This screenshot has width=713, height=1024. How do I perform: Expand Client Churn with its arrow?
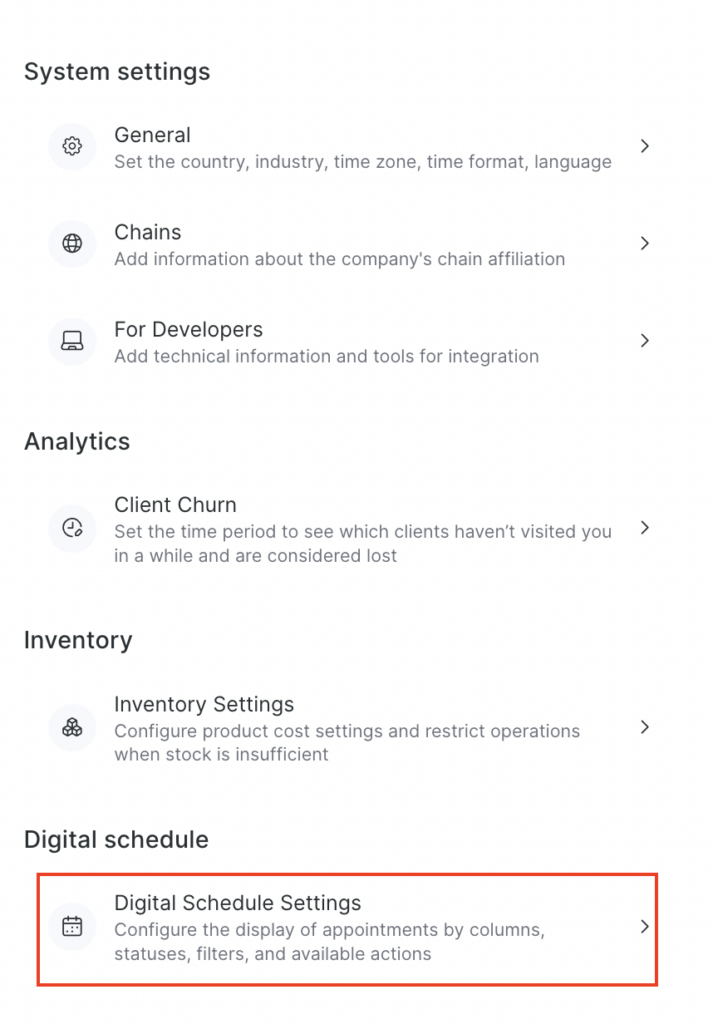click(645, 527)
